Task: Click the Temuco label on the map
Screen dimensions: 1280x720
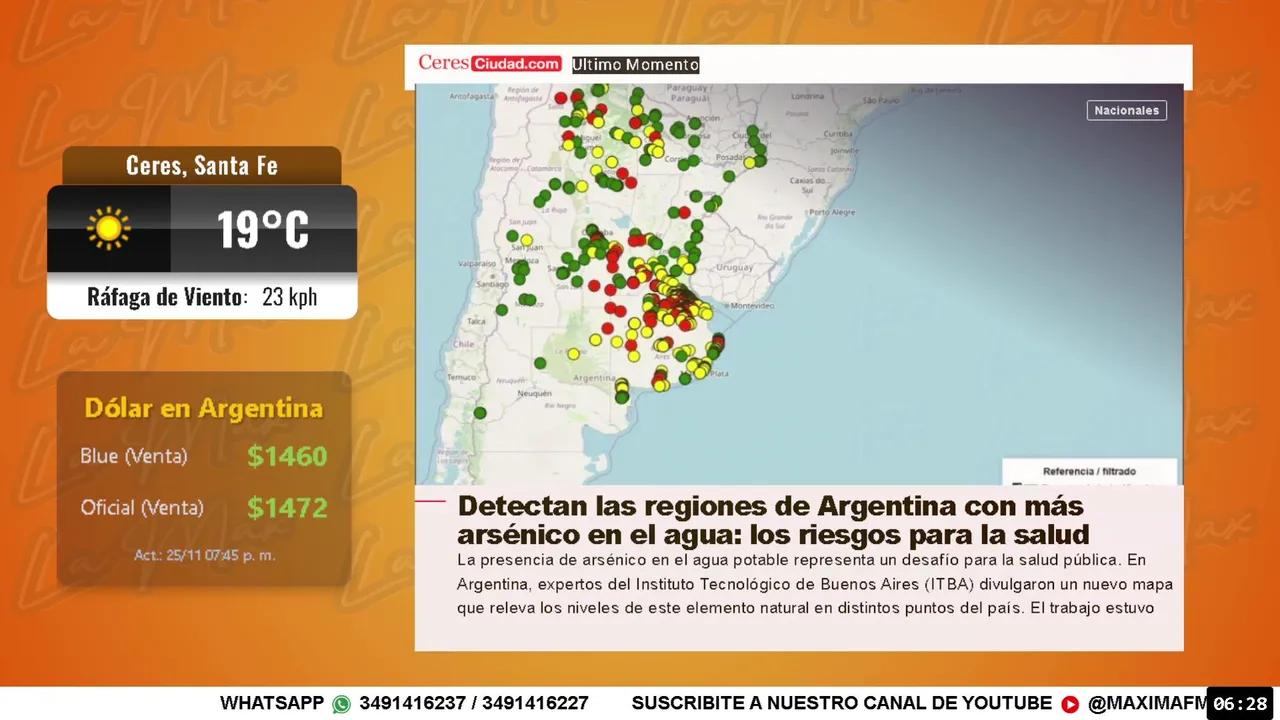Action: tap(461, 377)
